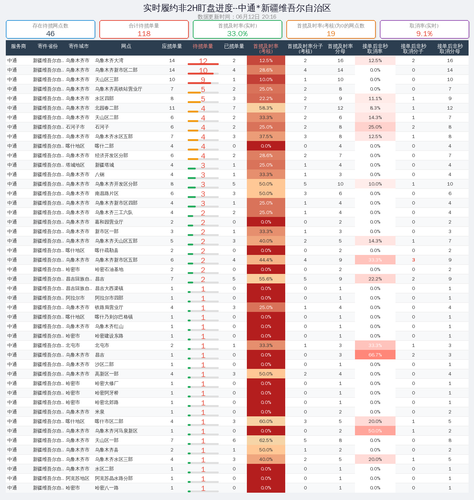Image resolution: width=474 pixels, height=500 pixels.
Task: Click the 乌鲁木齐县 outlet name
Action: [x=107, y=450]
